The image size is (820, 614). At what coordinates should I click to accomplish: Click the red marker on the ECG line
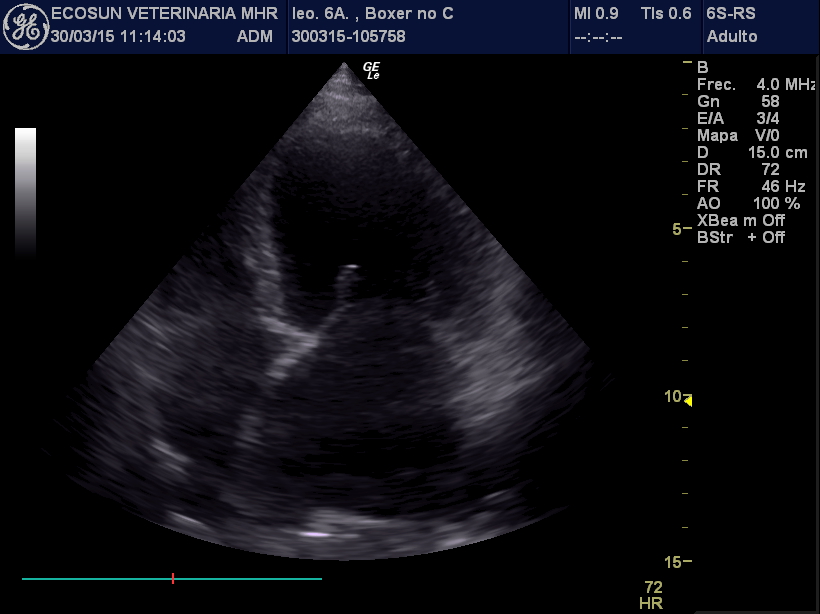pyautogui.click(x=173, y=578)
